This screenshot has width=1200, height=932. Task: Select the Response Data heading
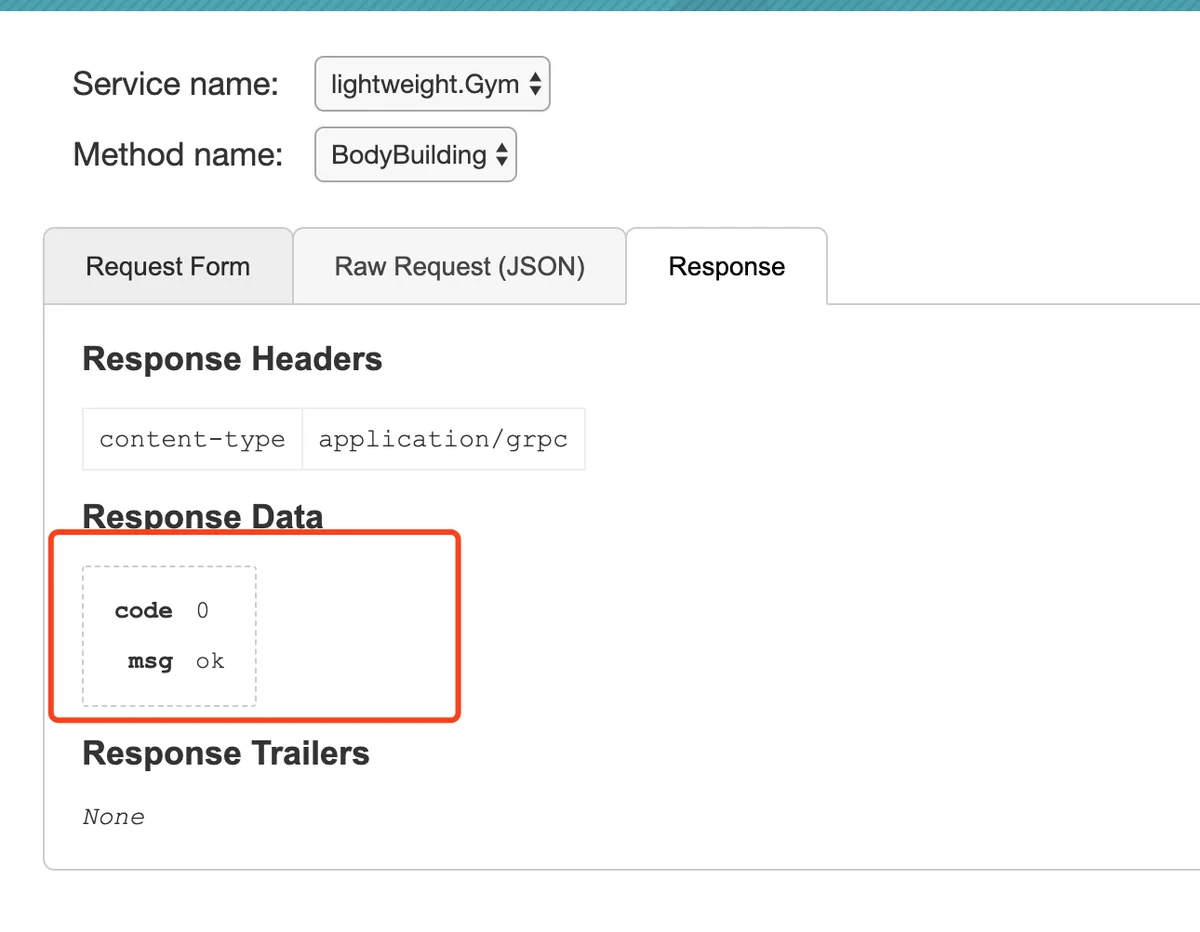(x=203, y=517)
